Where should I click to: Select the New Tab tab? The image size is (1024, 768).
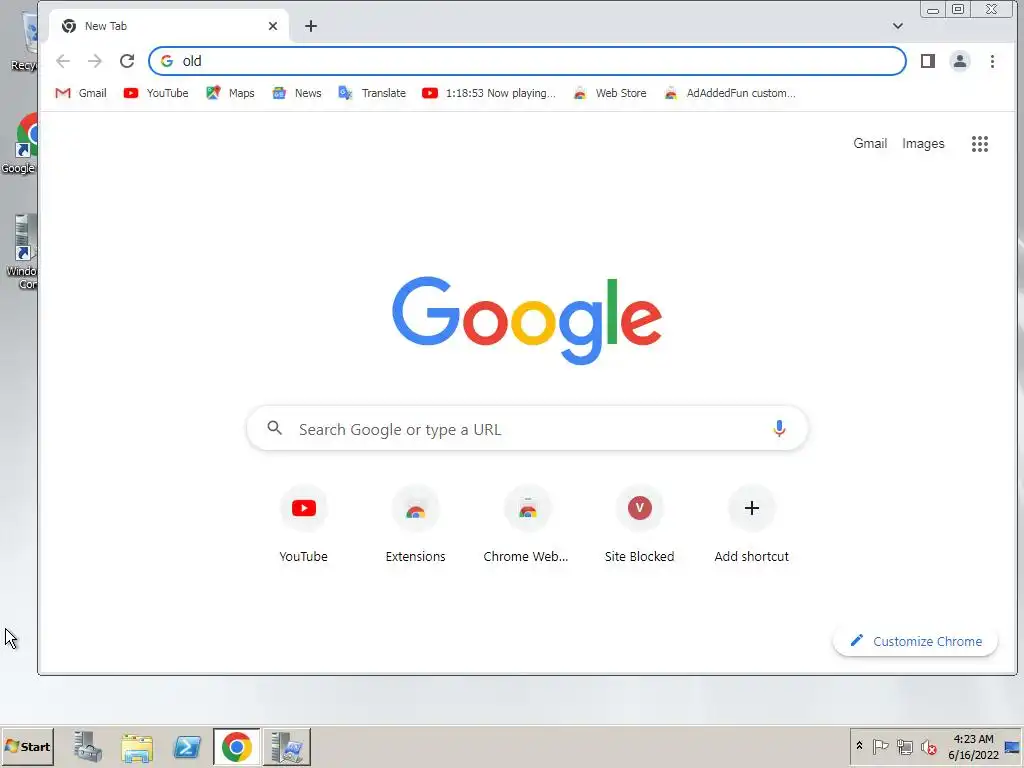click(168, 26)
